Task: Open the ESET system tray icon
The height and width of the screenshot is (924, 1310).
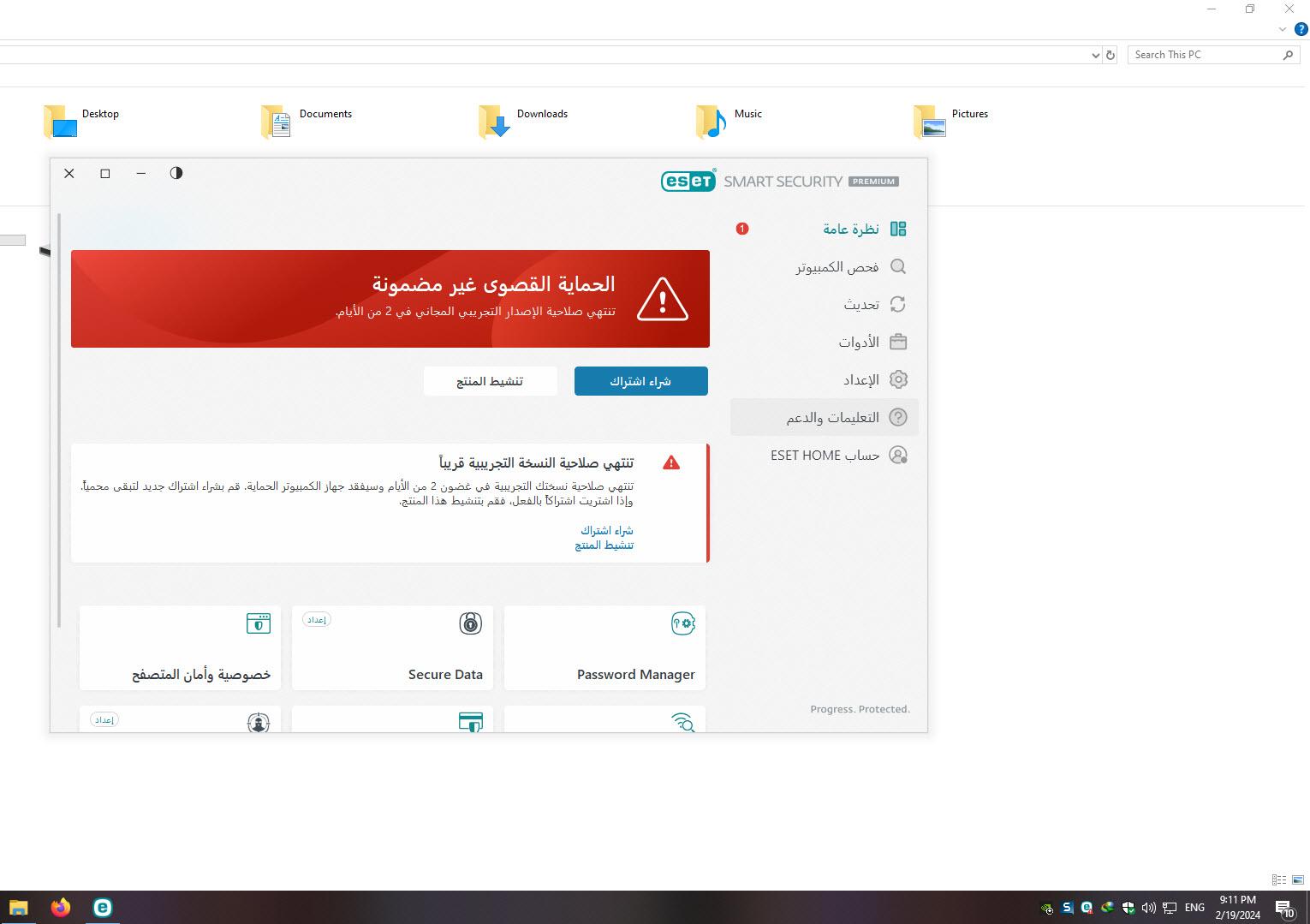Action: pos(1087,908)
